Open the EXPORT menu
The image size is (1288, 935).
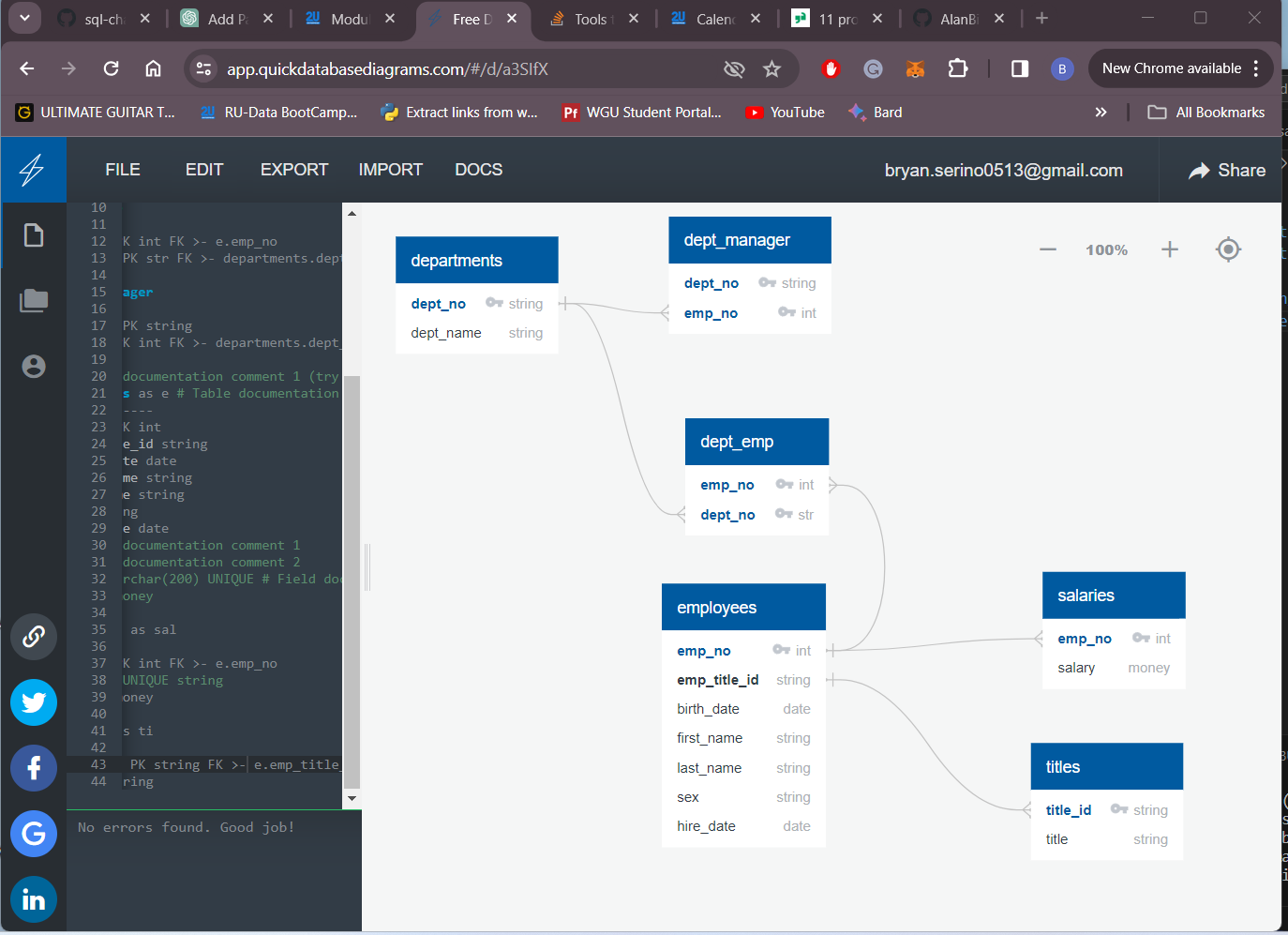pos(293,170)
